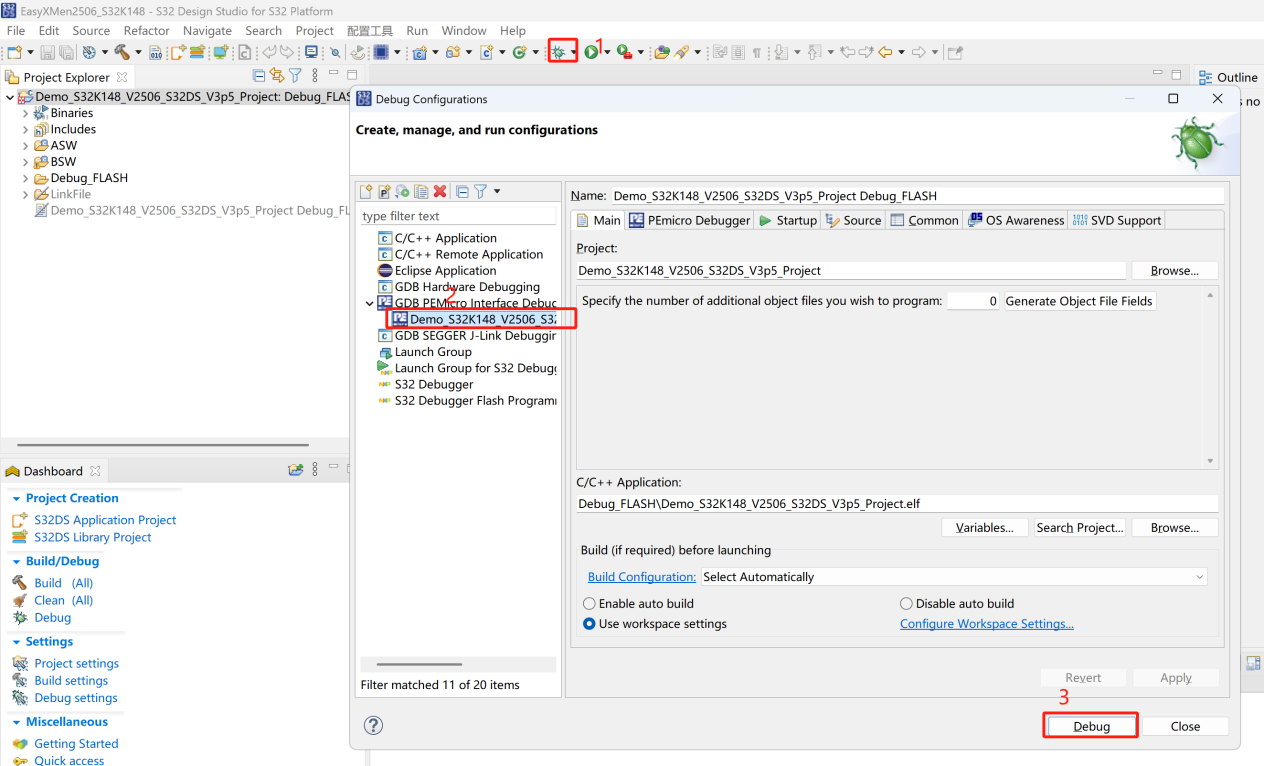Click the Generate Object File Fields button

pyautogui.click(x=1079, y=301)
